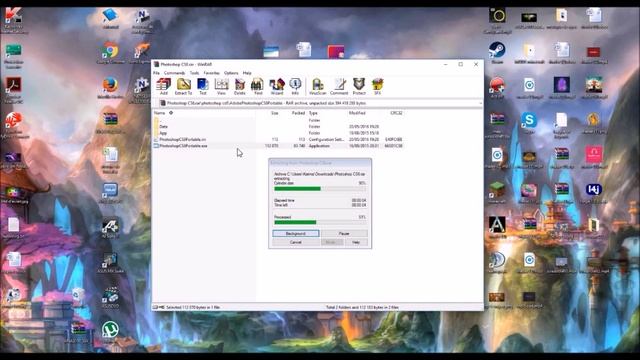640x360 pixels.
Task: Open the Tools menu
Action: 194,73
